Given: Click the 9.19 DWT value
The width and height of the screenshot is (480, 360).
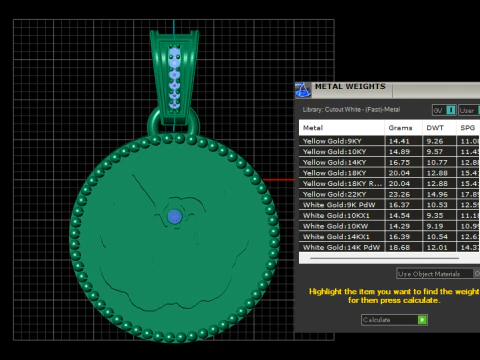Looking at the screenshot, I should pyautogui.click(x=435, y=226).
